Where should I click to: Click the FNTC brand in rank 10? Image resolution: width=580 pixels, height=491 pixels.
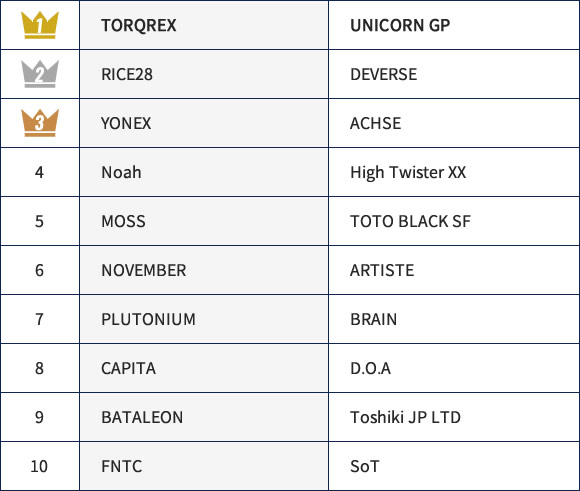click(x=122, y=466)
